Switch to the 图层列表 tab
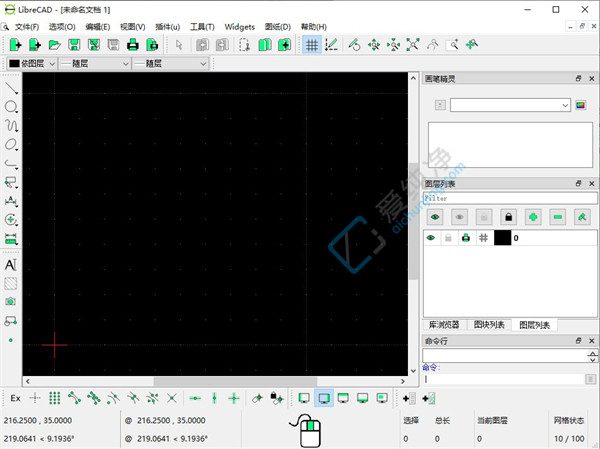This screenshot has width=600, height=449. [534, 325]
